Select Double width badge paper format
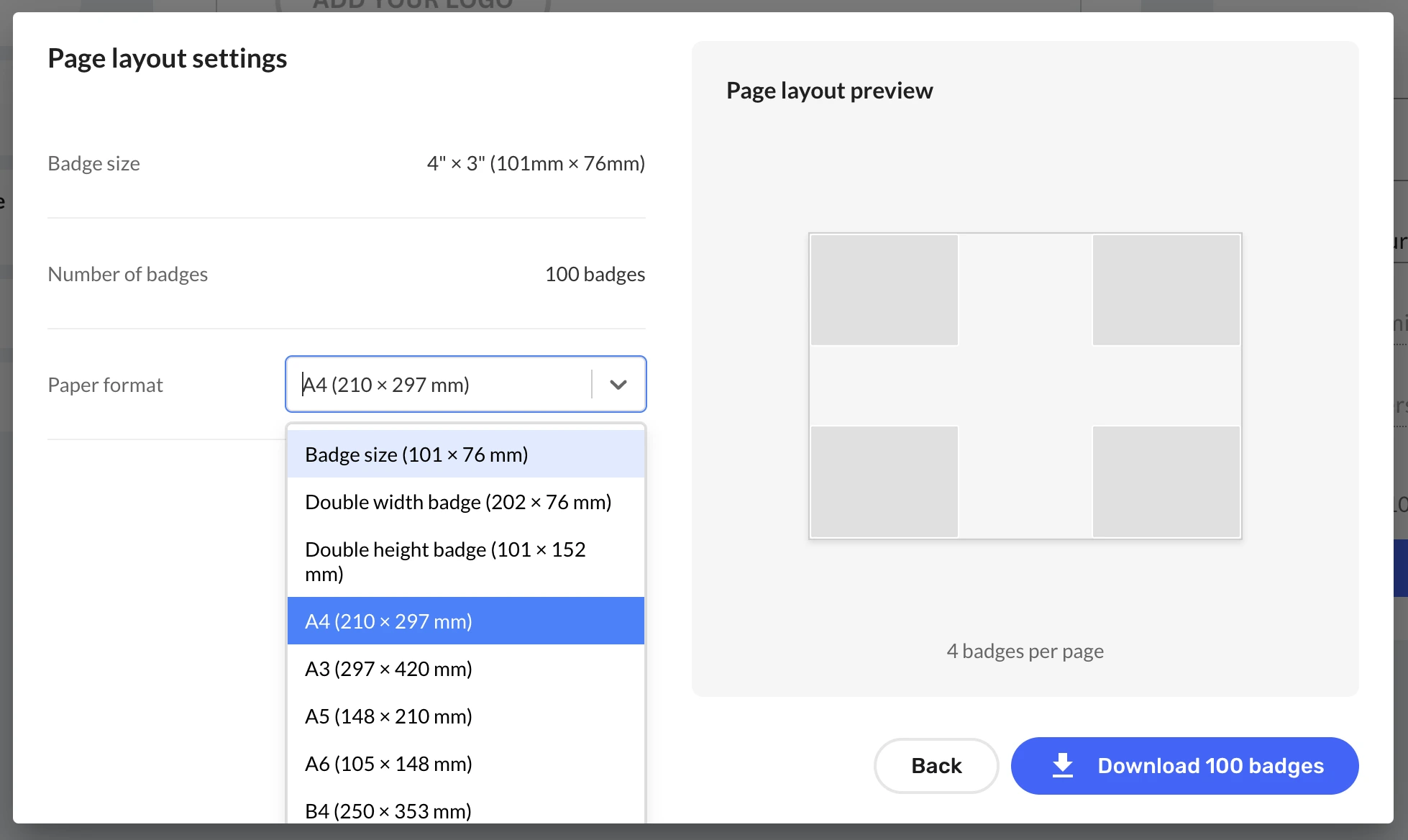Screen dimensions: 1408x840 (x=458, y=501)
